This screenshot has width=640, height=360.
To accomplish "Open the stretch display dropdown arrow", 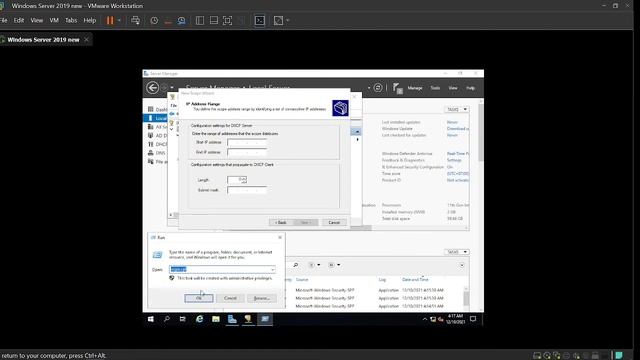I will (x=288, y=20).
